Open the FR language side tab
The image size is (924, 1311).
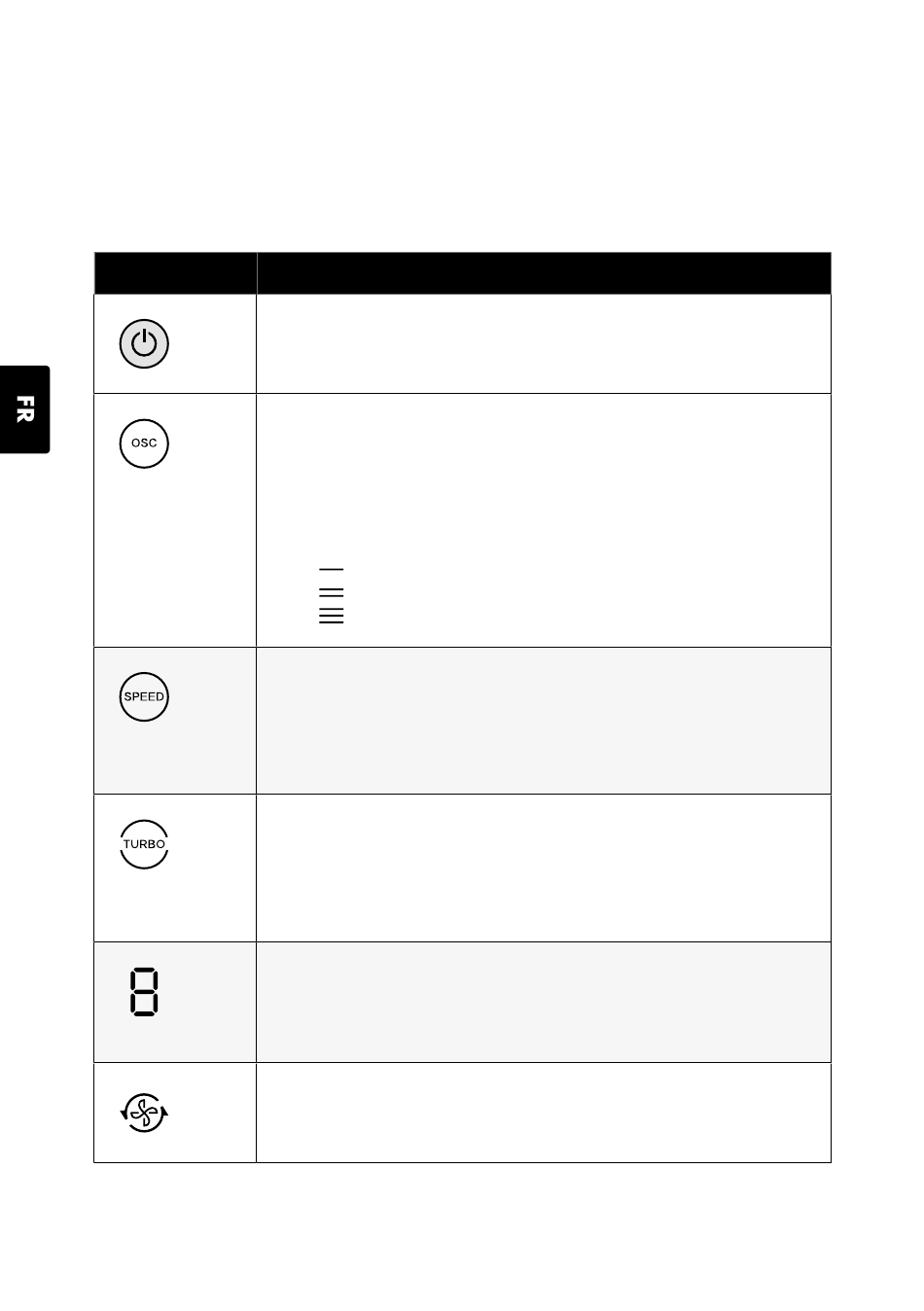point(25,409)
